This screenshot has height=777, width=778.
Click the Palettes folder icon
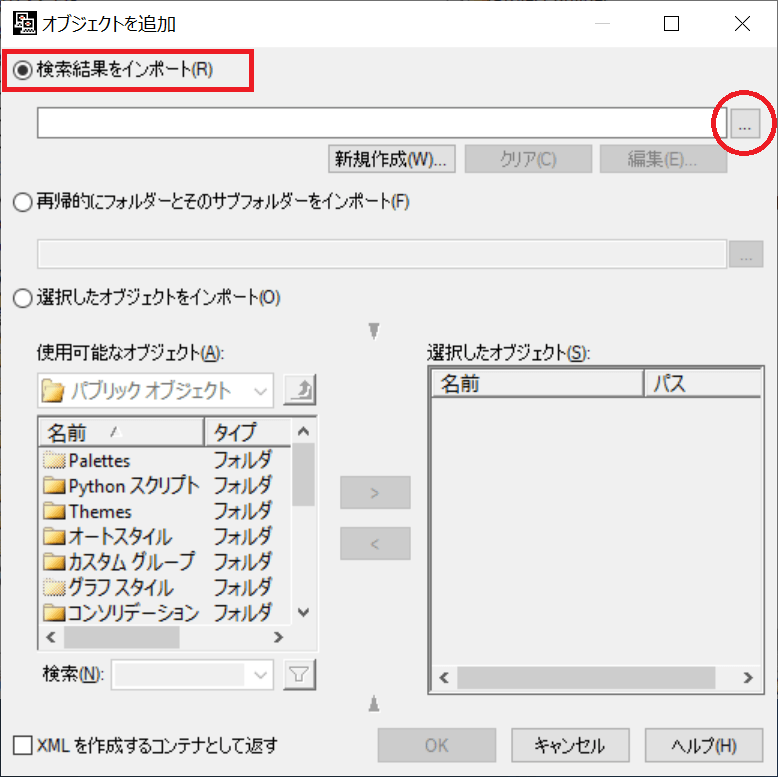(x=54, y=461)
